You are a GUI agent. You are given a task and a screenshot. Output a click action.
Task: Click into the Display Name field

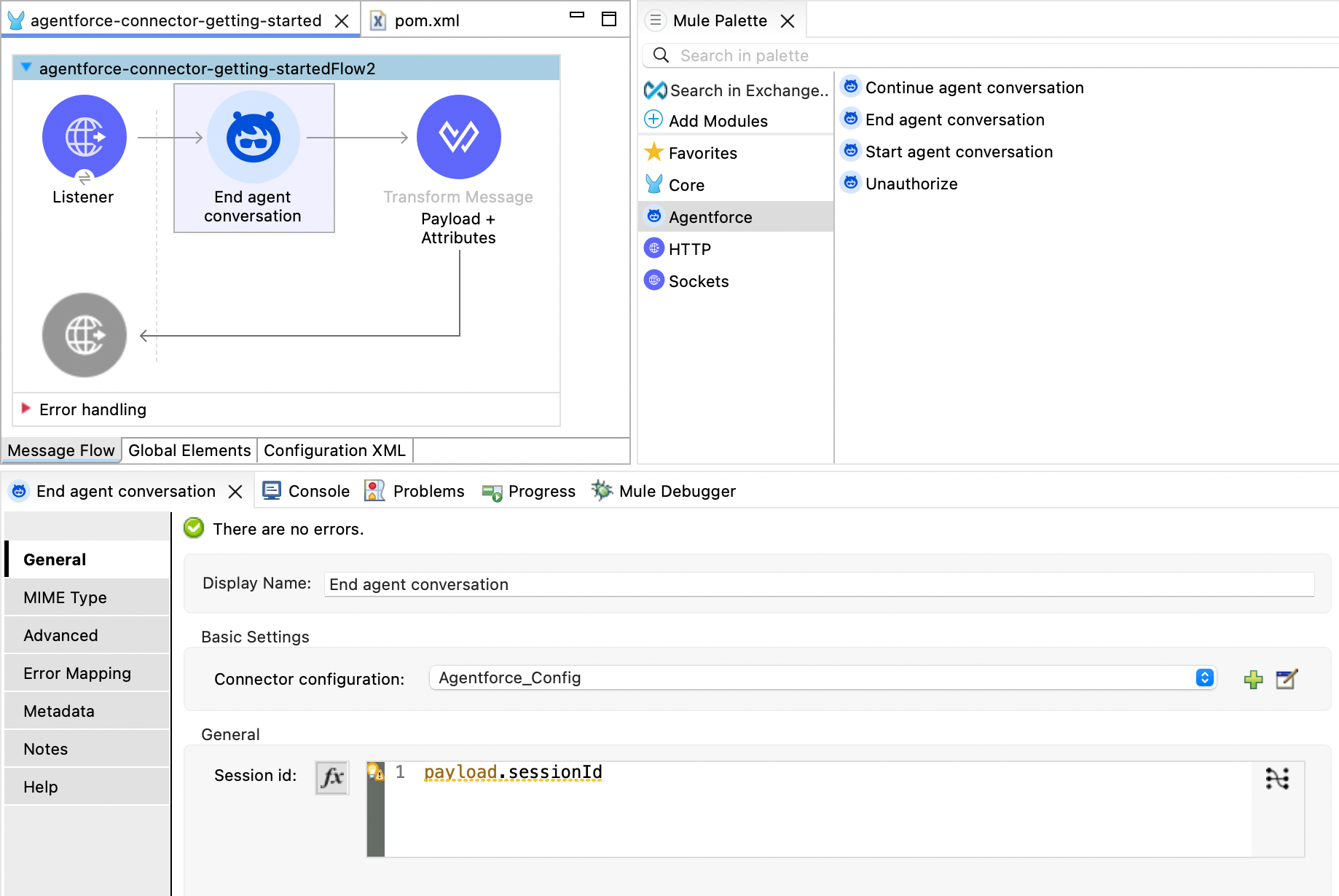pos(819,584)
